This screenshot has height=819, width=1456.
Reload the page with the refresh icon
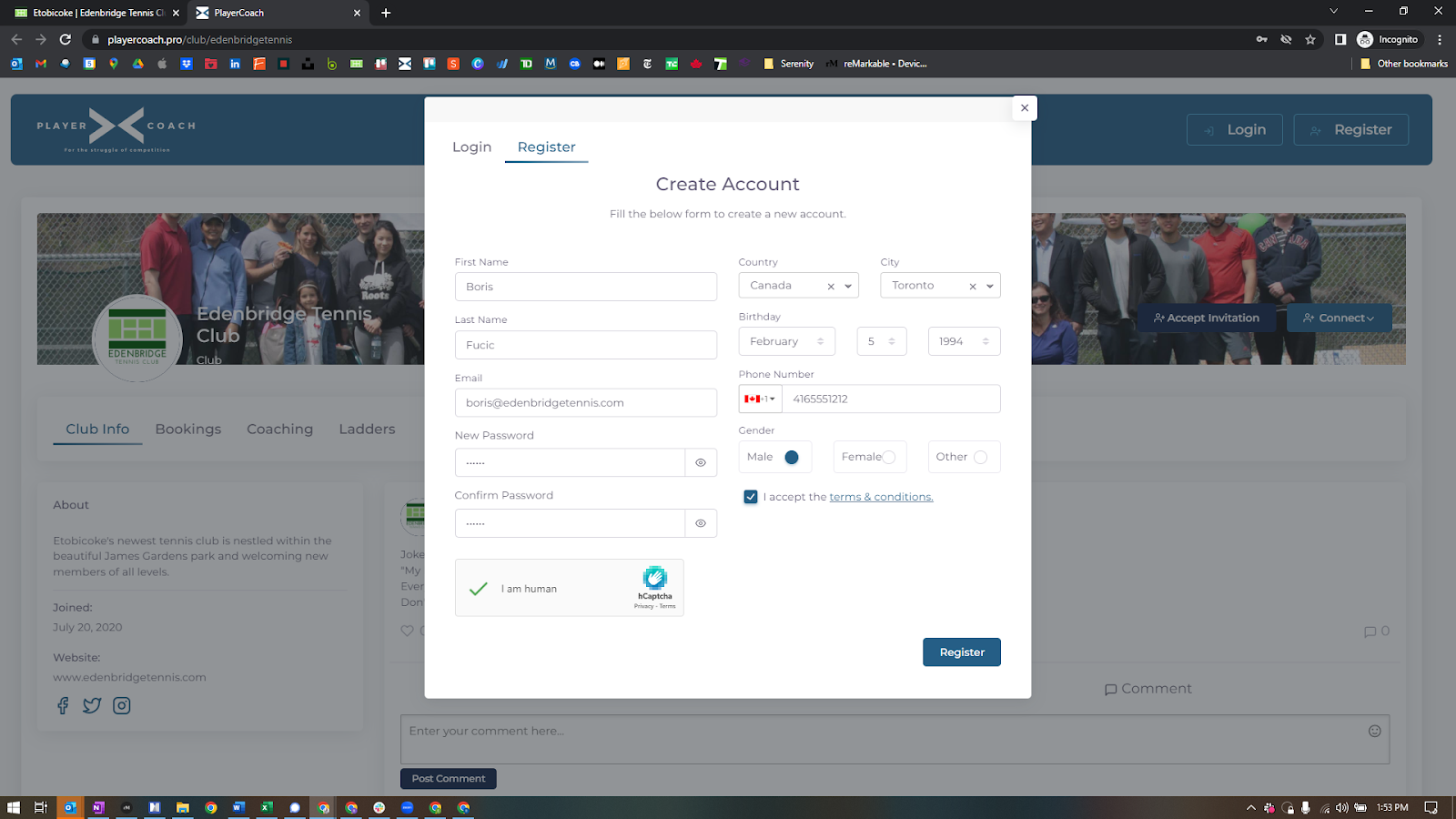click(66, 39)
